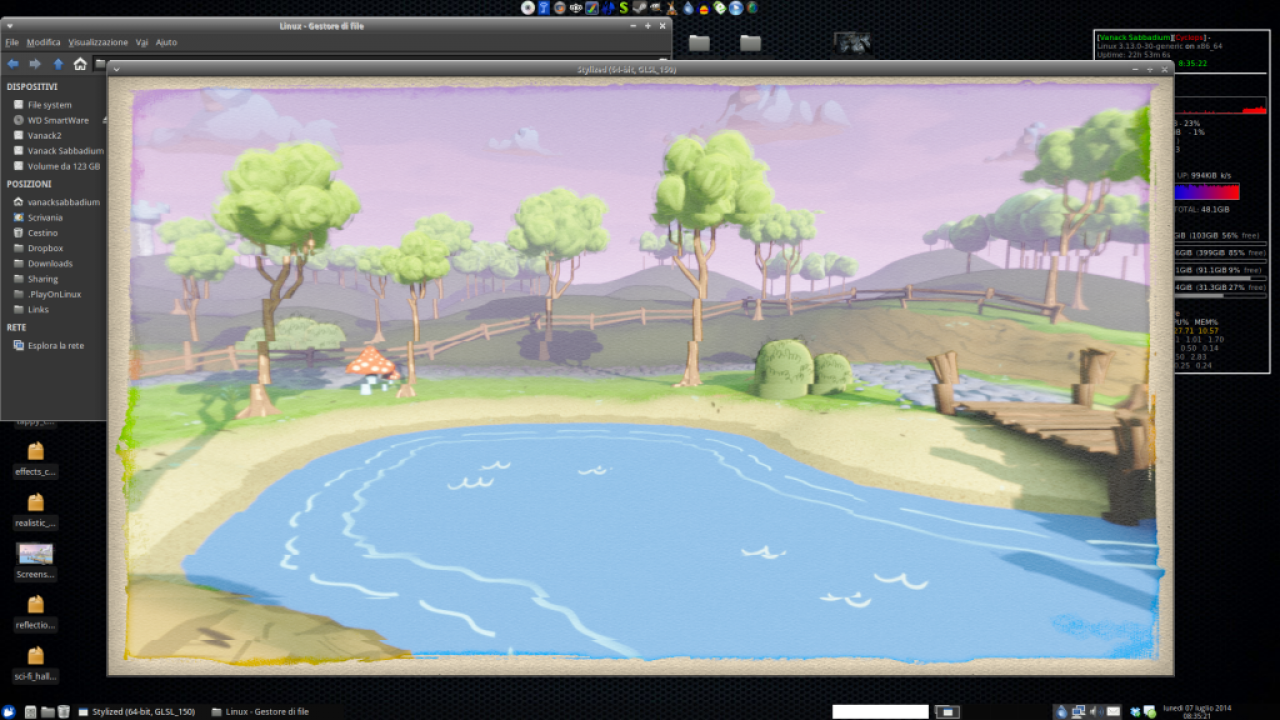Launch Steam from the top dock
The width and height of the screenshot is (1280, 720).
pos(640,8)
